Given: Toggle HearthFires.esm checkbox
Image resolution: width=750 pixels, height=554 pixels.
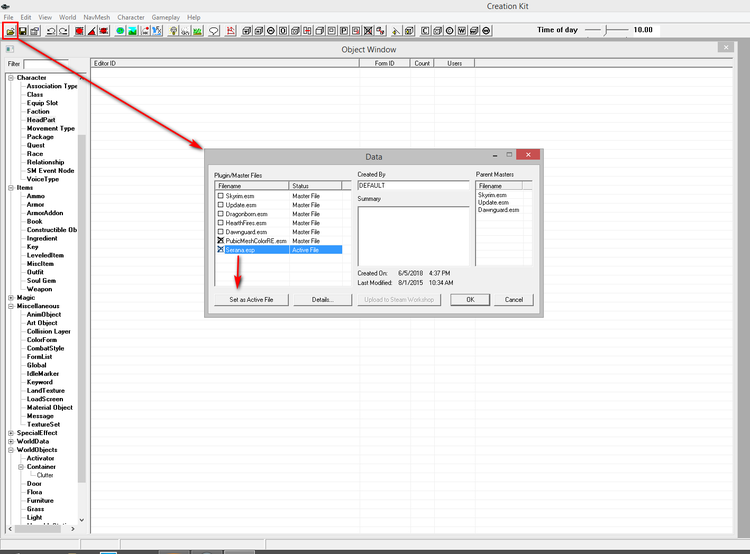Looking at the screenshot, I should (x=221, y=223).
